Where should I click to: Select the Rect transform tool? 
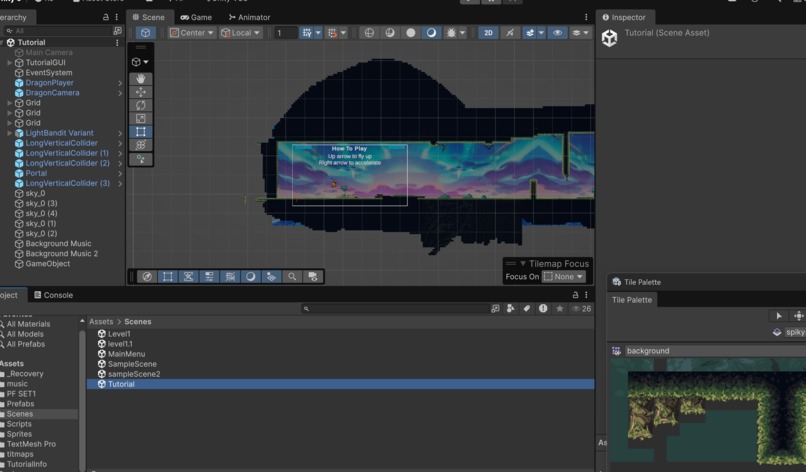pyautogui.click(x=140, y=132)
